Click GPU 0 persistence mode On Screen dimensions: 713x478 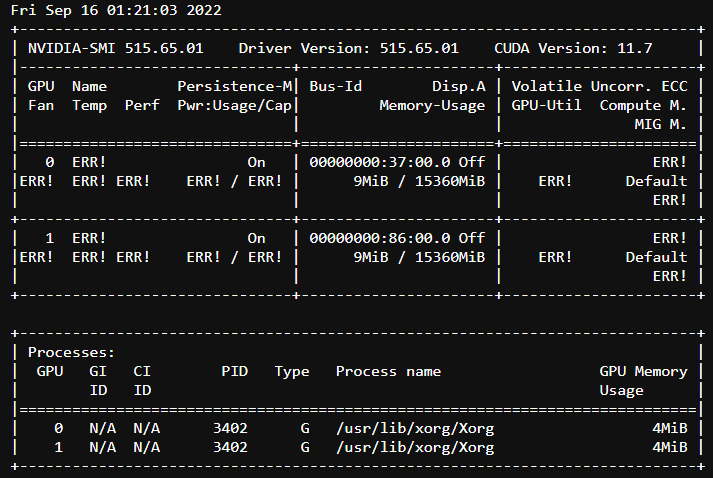pos(256,162)
